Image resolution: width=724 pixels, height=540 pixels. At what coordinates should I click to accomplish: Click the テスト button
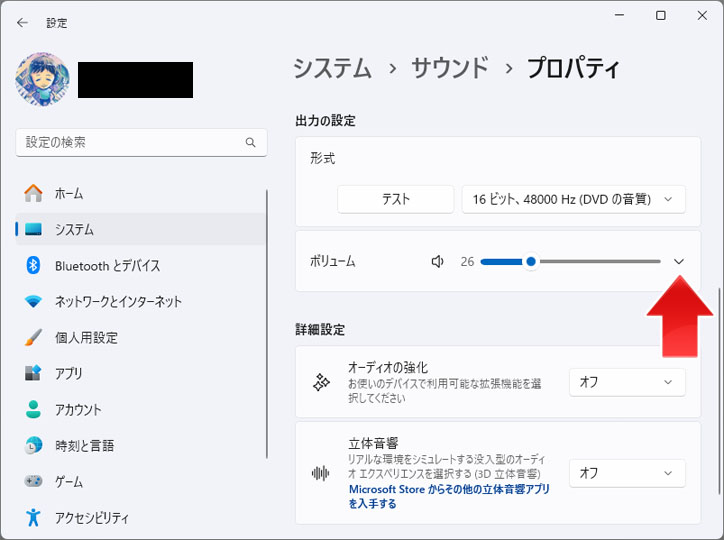click(x=395, y=199)
